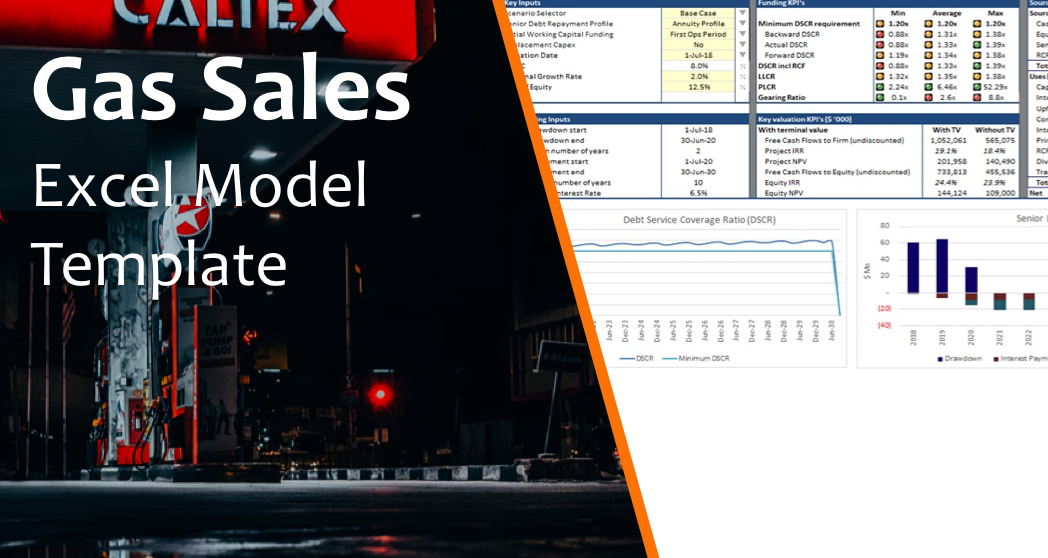Select the Base Case input cell
The height and width of the screenshot is (558, 1048).
point(698,13)
